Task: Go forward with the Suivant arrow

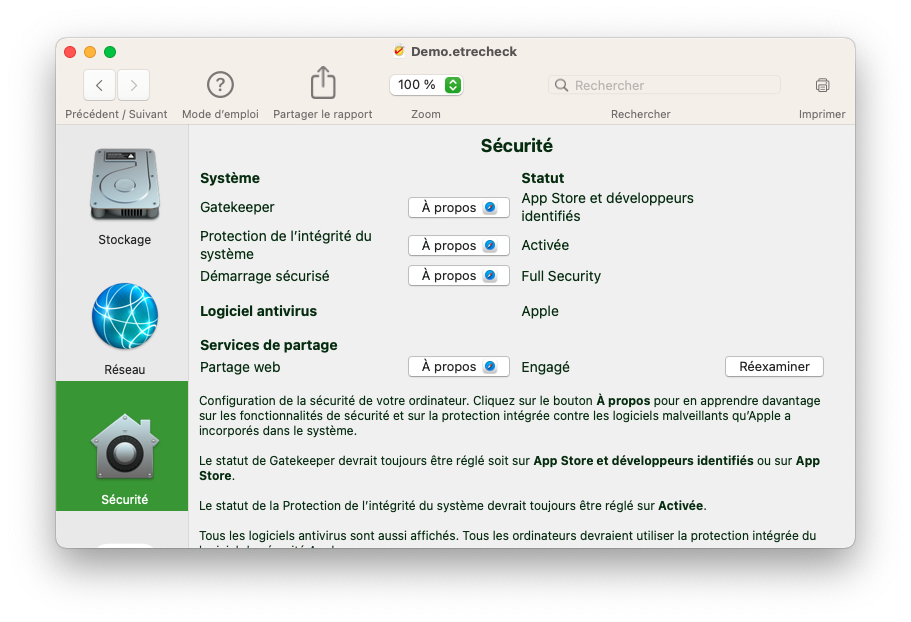Action: [134, 85]
